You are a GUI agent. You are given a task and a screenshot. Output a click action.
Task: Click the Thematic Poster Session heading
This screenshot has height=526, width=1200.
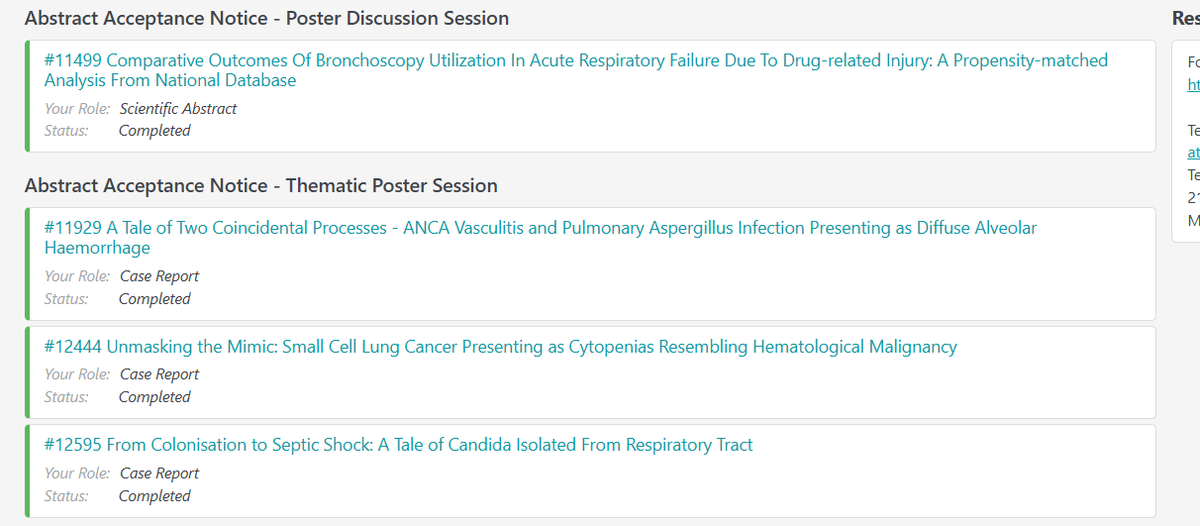pyautogui.click(x=260, y=186)
